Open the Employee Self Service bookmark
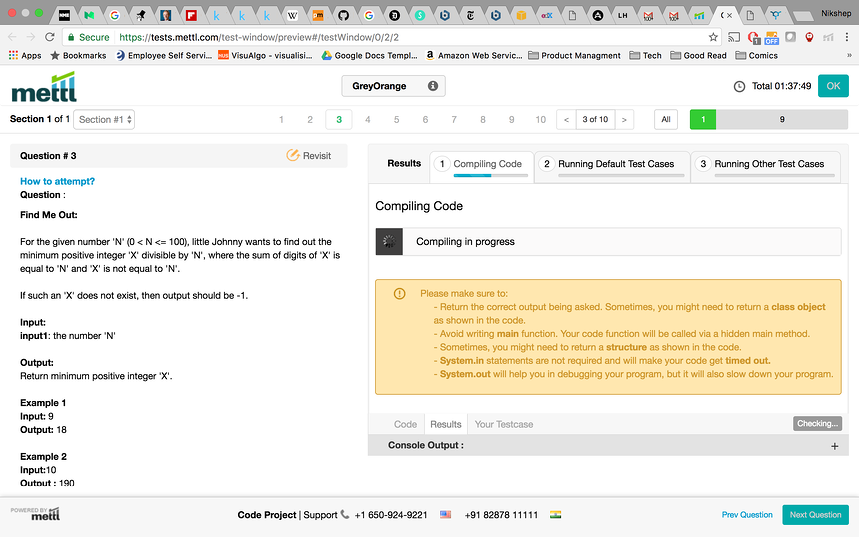This screenshot has height=537, width=859. [164, 55]
